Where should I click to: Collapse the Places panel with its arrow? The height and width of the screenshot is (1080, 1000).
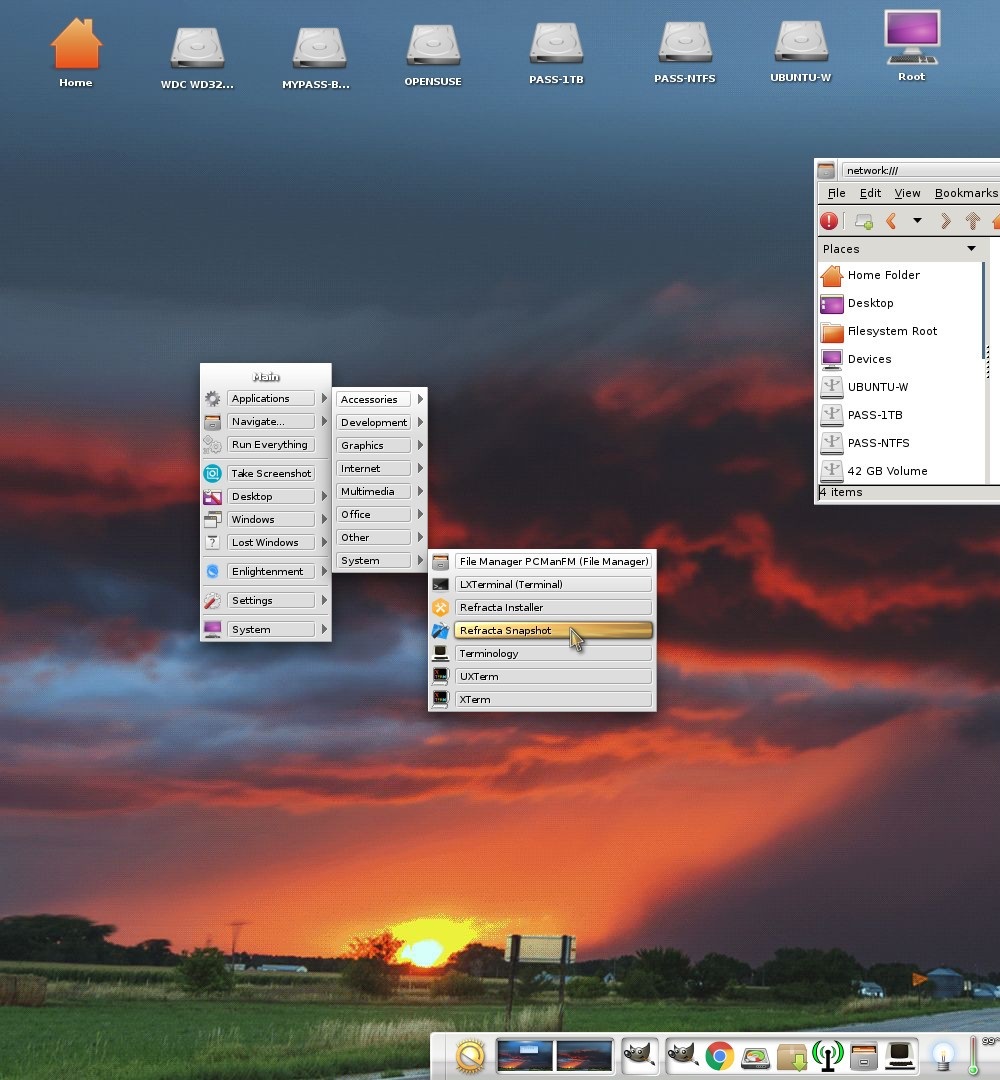pos(970,249)
